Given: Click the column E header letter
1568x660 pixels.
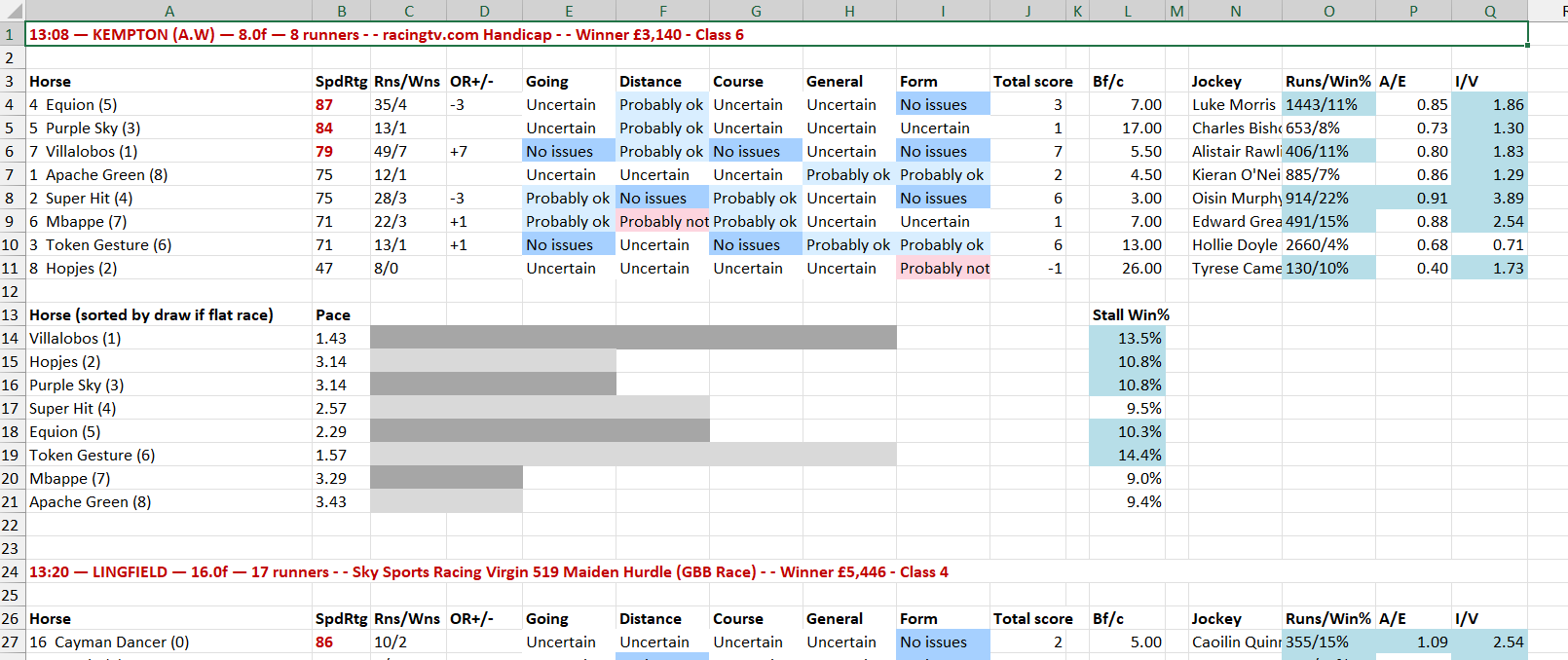Looking at the screenshot, I should (569, 12).
